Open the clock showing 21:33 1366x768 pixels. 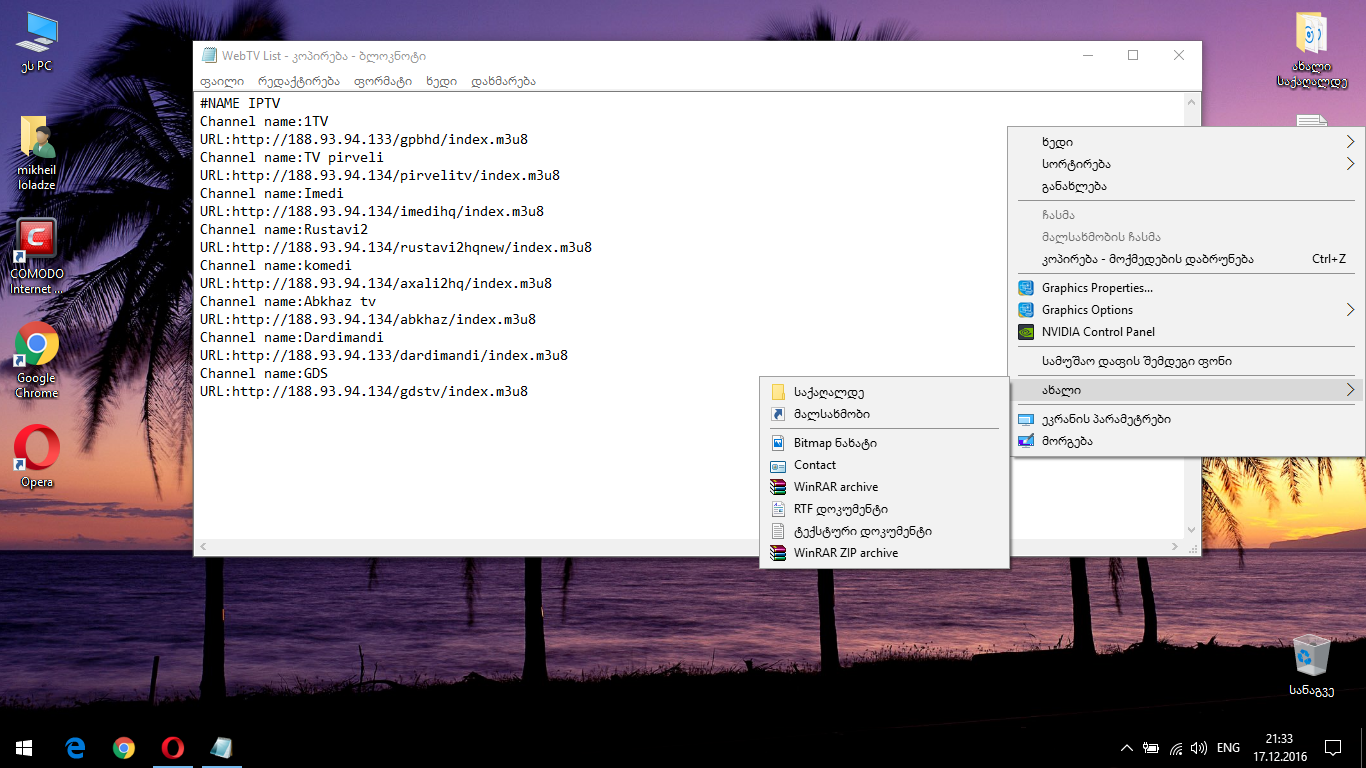click(1280, 747)
